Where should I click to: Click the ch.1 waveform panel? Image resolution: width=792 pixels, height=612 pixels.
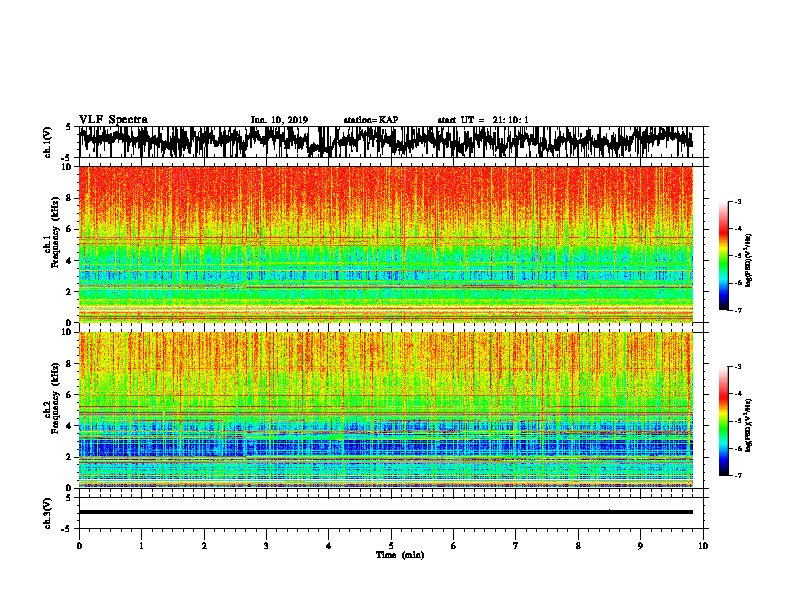[393, 142]
